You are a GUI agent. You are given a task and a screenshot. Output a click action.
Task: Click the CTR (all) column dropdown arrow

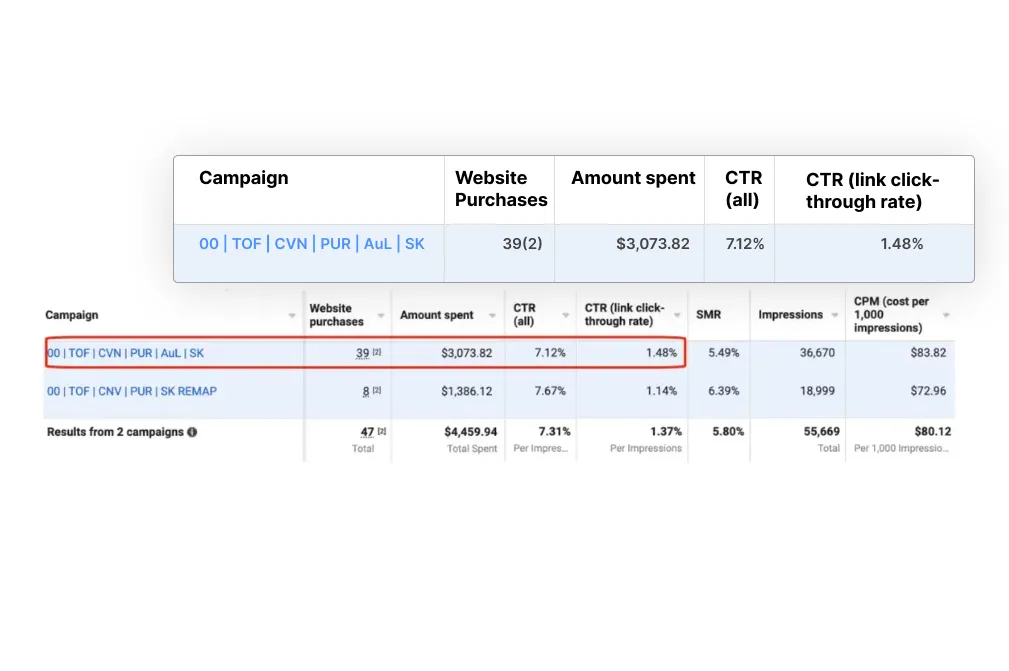[x=567, y=316]
